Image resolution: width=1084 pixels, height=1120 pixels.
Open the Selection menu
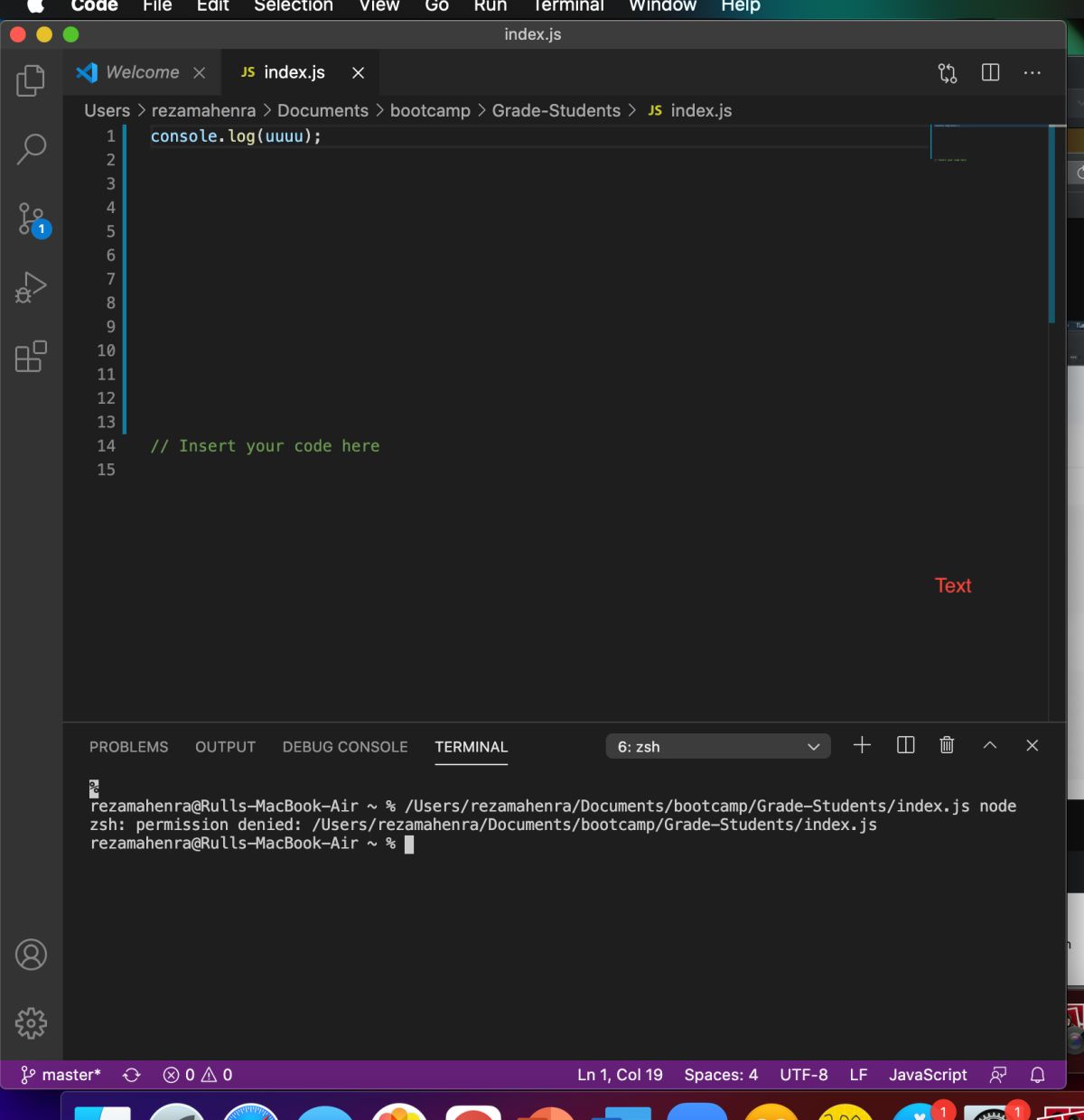click(x=294, y=5)
